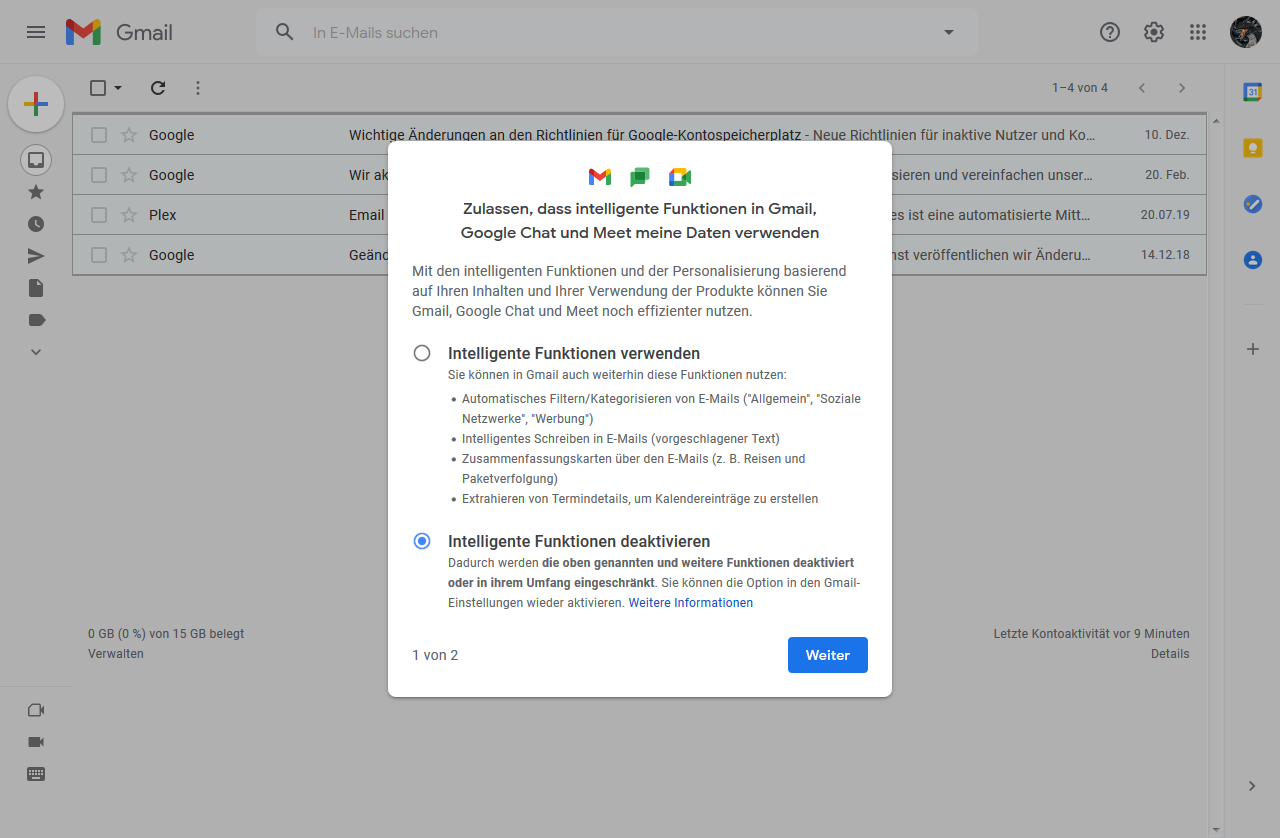Click the scrollbar down arrow
The width and height of the screenshot is (1280, 838).
1216,829
